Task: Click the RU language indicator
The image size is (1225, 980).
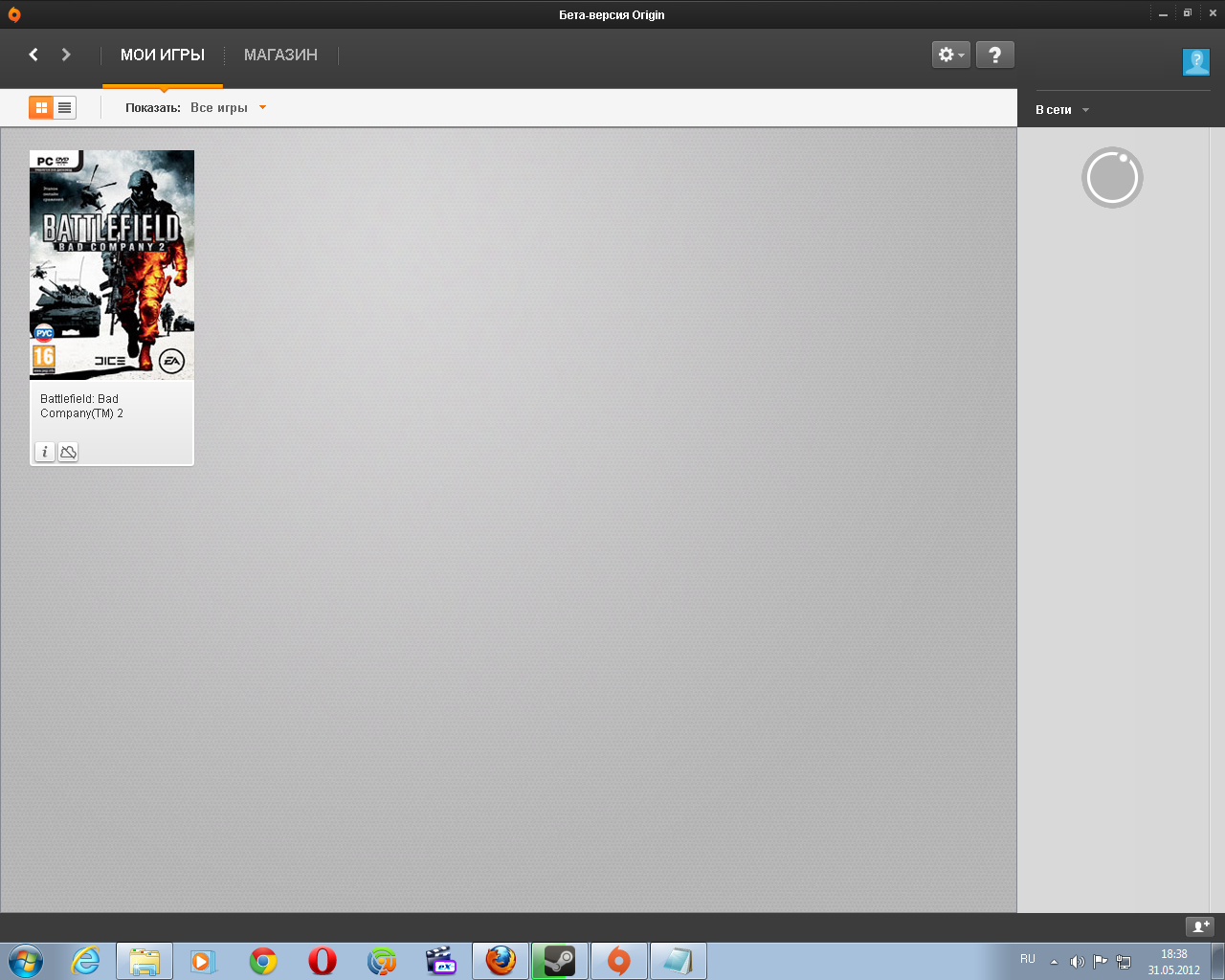Action: [1028, 959]
